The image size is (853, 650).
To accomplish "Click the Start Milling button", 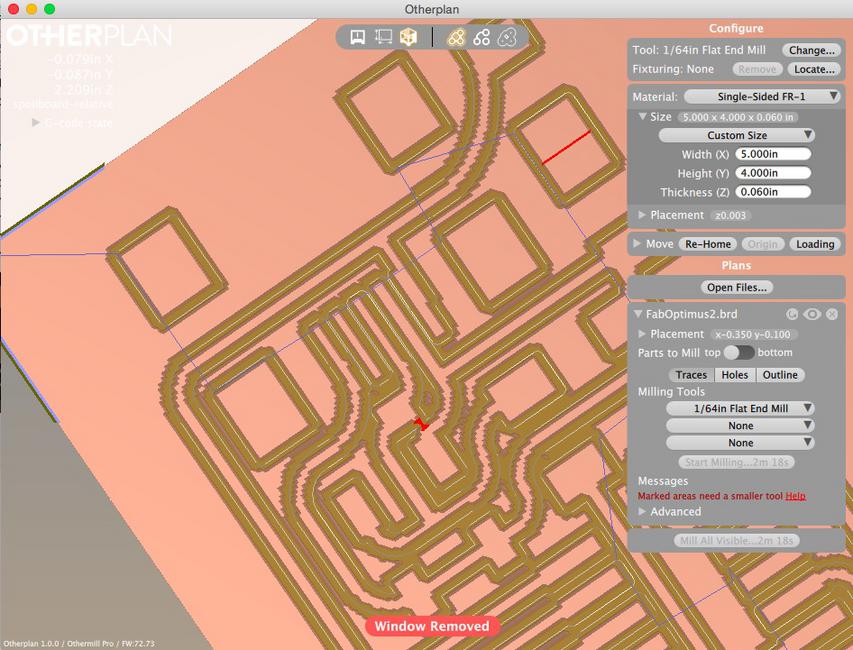I will pyautogui.click(x=737, y=462).
